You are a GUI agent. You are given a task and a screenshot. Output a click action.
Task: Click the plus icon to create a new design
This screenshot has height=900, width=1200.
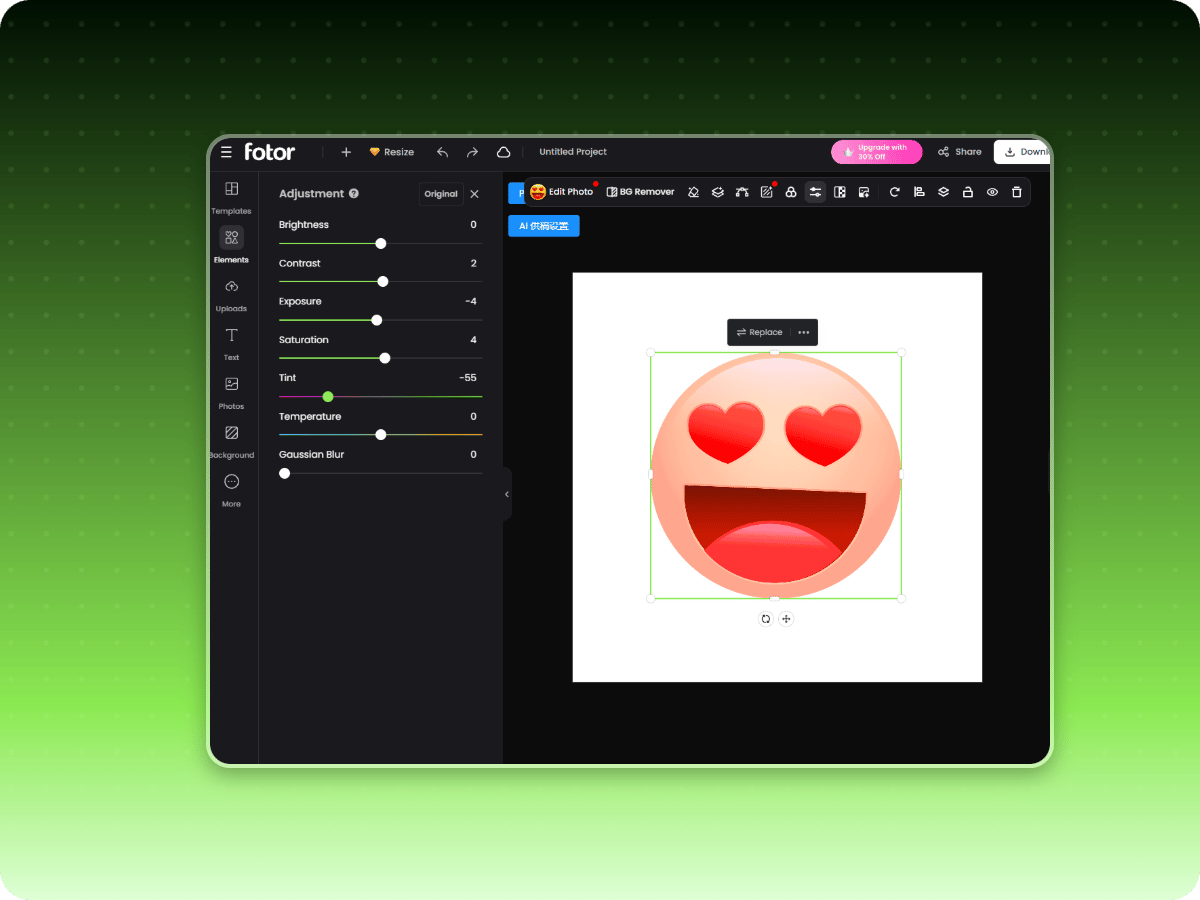pos(346,152)
